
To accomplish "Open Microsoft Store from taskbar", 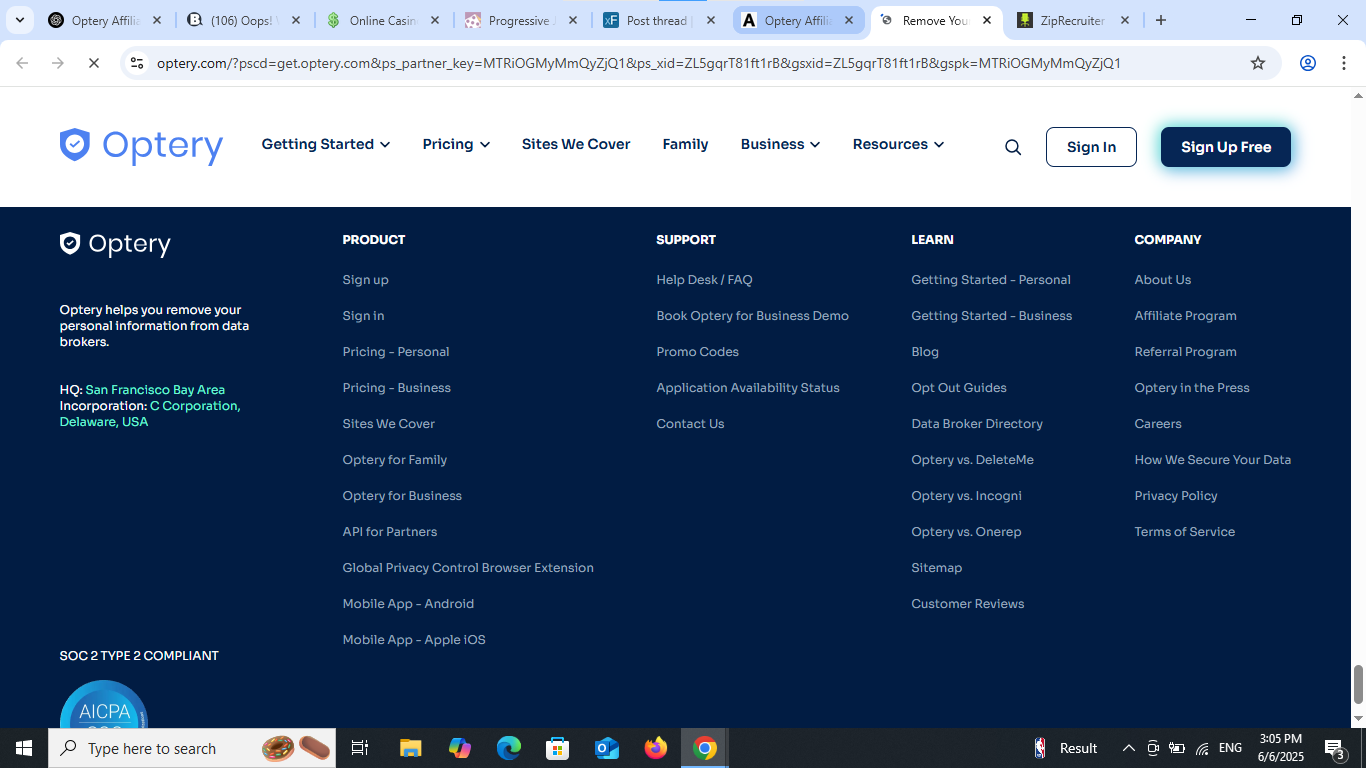I will (558, 748).
